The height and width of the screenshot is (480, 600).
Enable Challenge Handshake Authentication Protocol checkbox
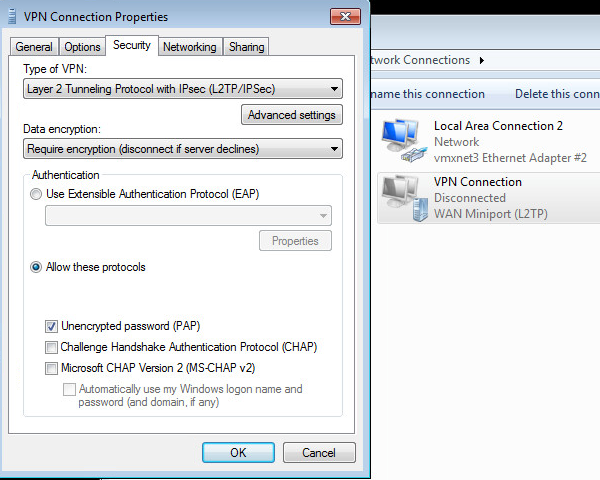[51, 347]
